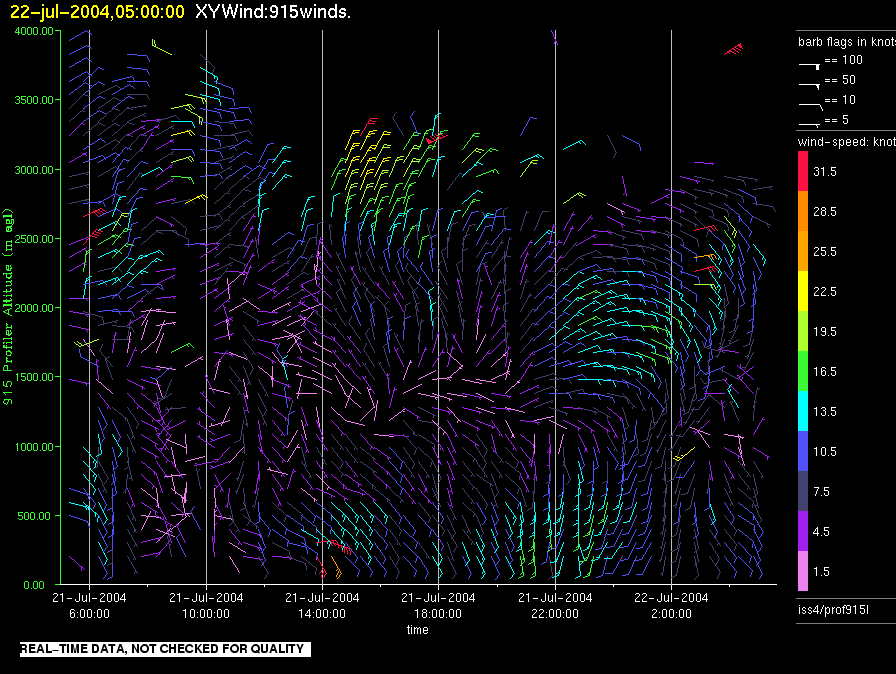The image size is (896, 674).
Task: Click the 1500.00 altitude axis label
Action: tap(34, 377)
